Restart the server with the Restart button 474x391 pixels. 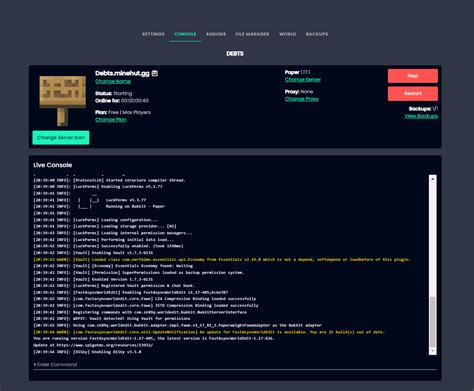[413, 94]
